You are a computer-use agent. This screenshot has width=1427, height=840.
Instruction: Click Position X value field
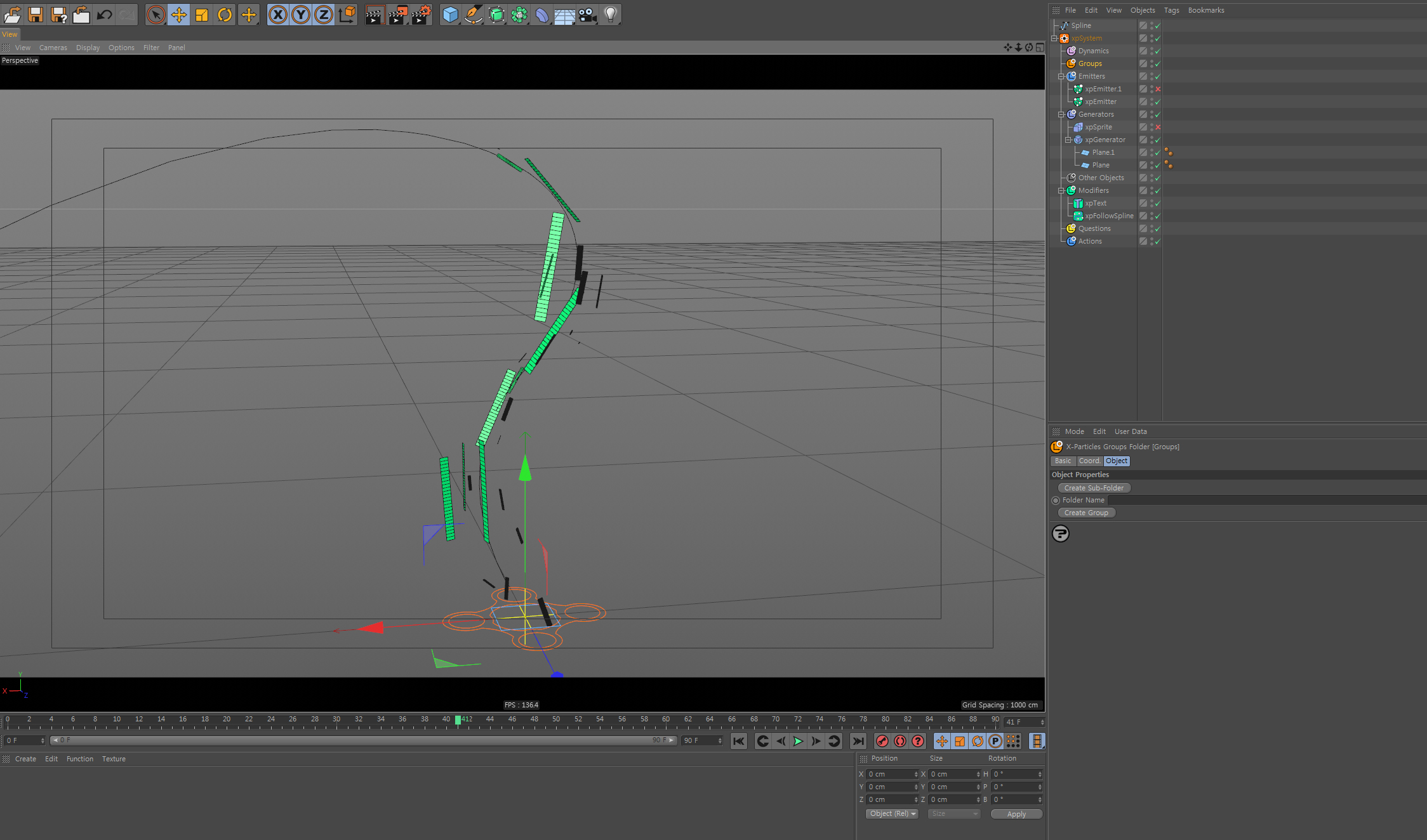[892, 774]
